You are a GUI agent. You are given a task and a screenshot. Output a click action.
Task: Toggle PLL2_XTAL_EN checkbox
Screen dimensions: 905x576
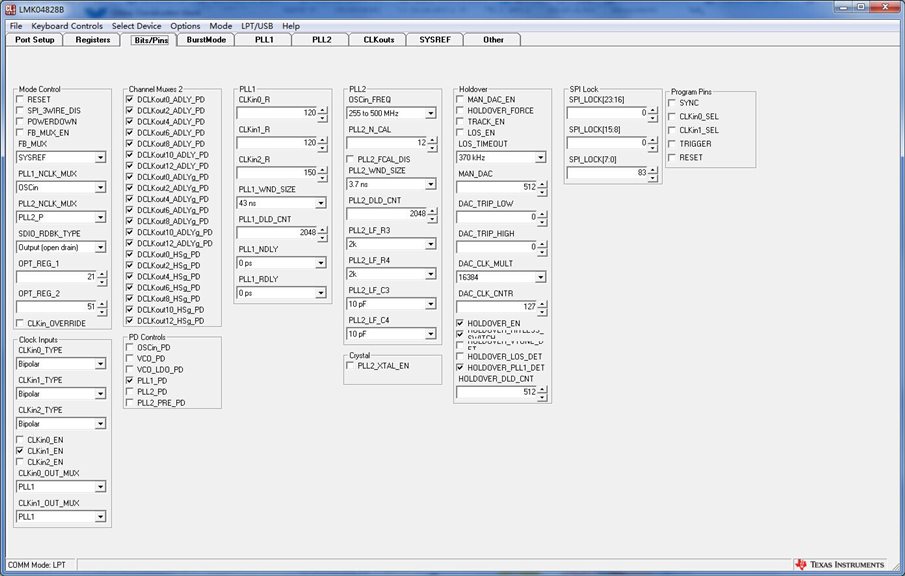[350, 365]
